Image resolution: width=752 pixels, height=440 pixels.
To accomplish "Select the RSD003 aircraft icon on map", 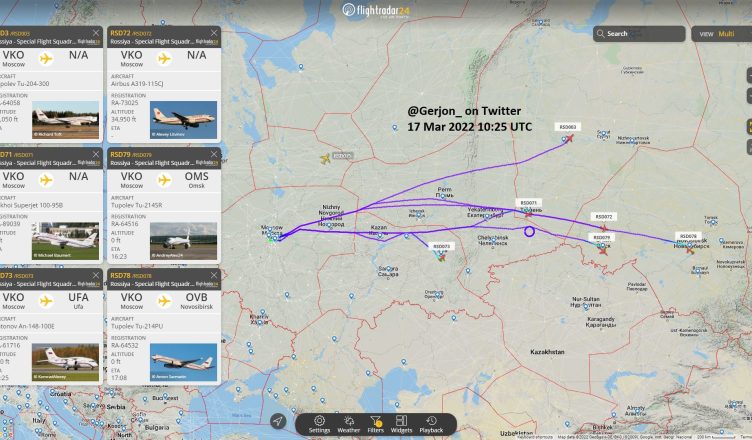I will (569, 138).
